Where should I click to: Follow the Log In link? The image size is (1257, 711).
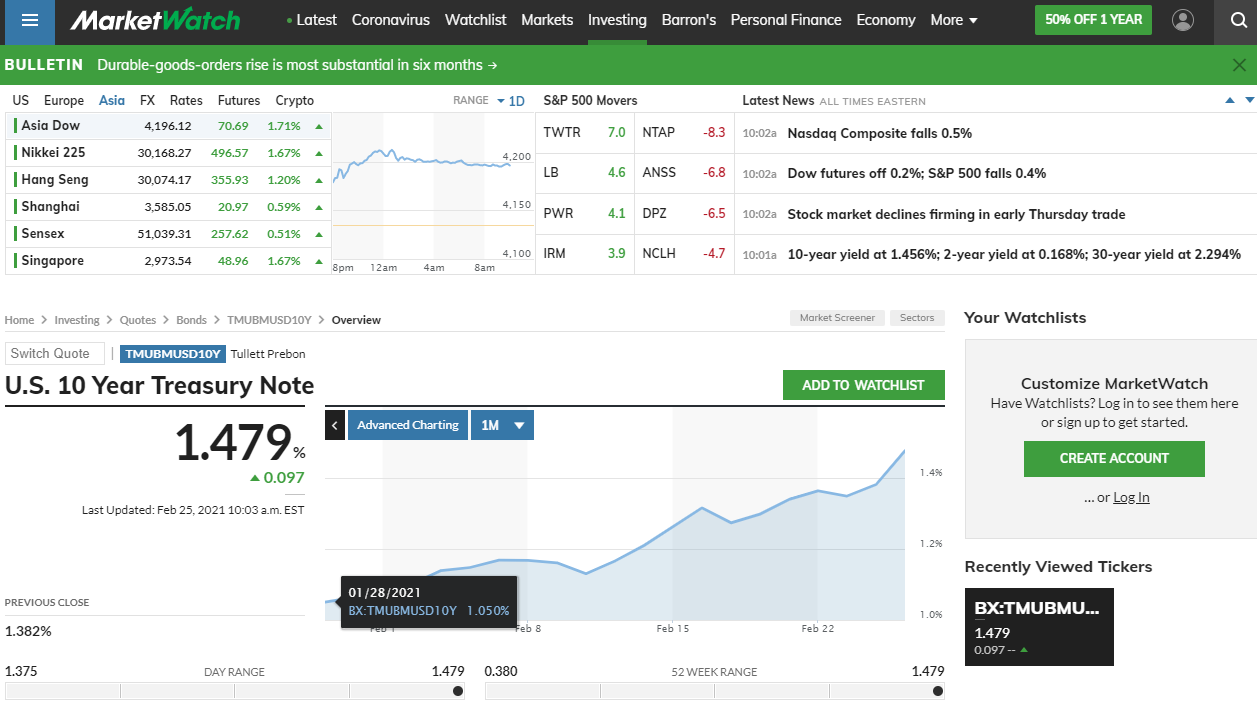(1131, 497)
